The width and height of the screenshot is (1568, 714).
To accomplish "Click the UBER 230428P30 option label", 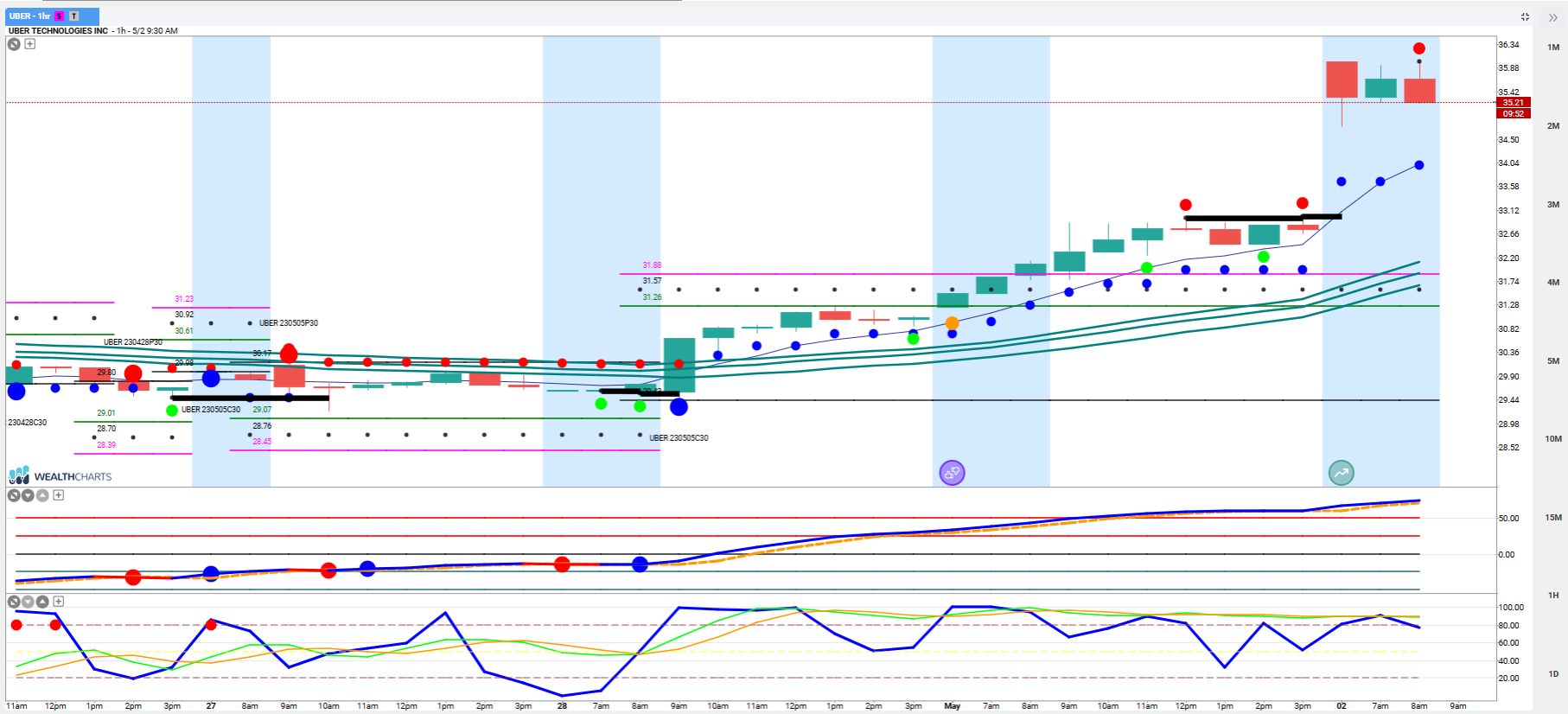I will click(133, 342).
